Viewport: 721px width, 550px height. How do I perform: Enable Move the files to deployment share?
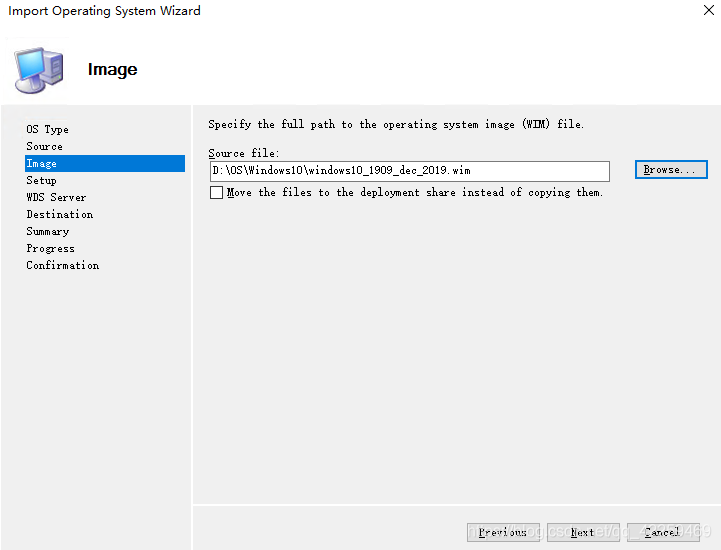point(217,193)
